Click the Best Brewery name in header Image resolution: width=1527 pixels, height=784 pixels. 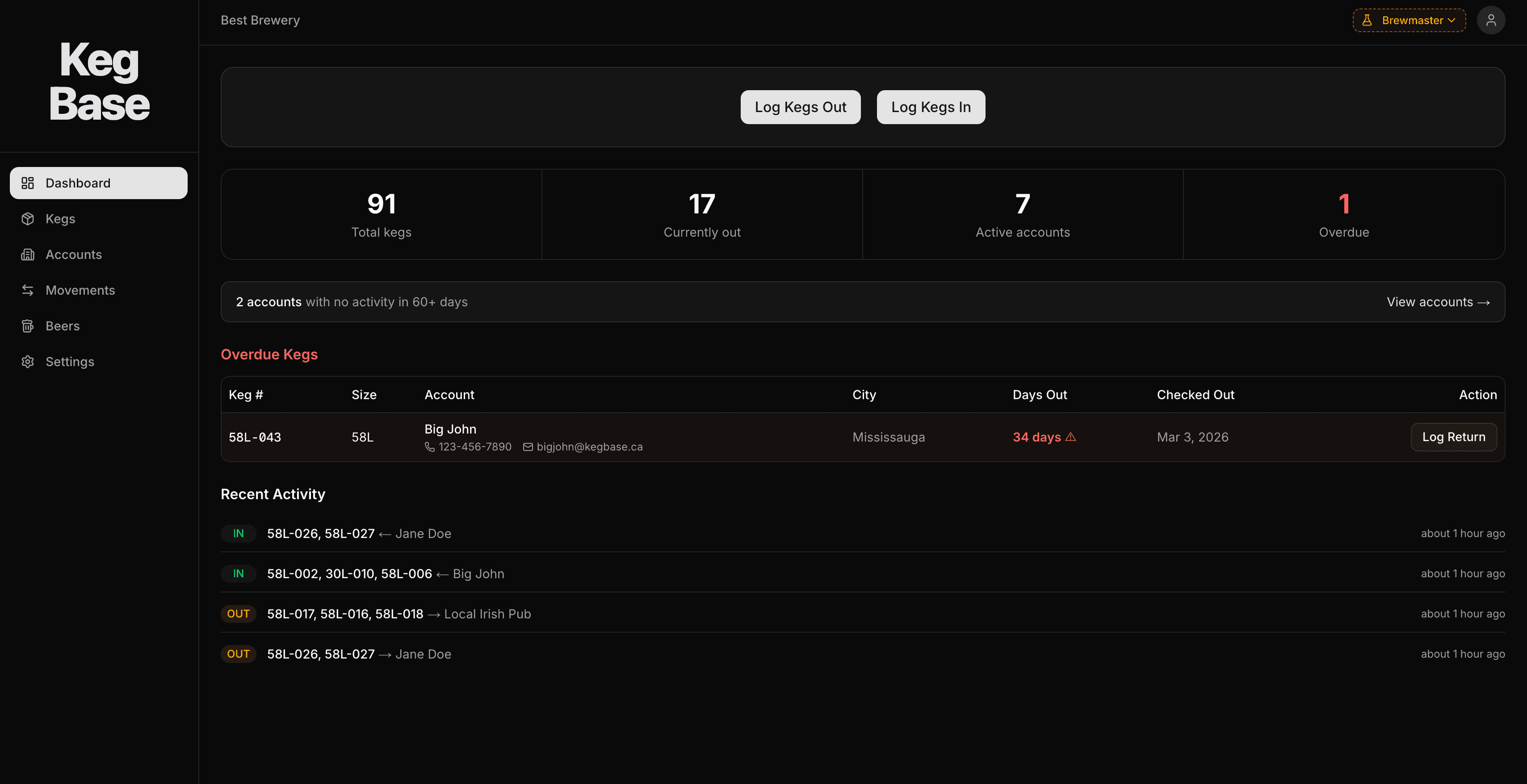pos(260,20)
